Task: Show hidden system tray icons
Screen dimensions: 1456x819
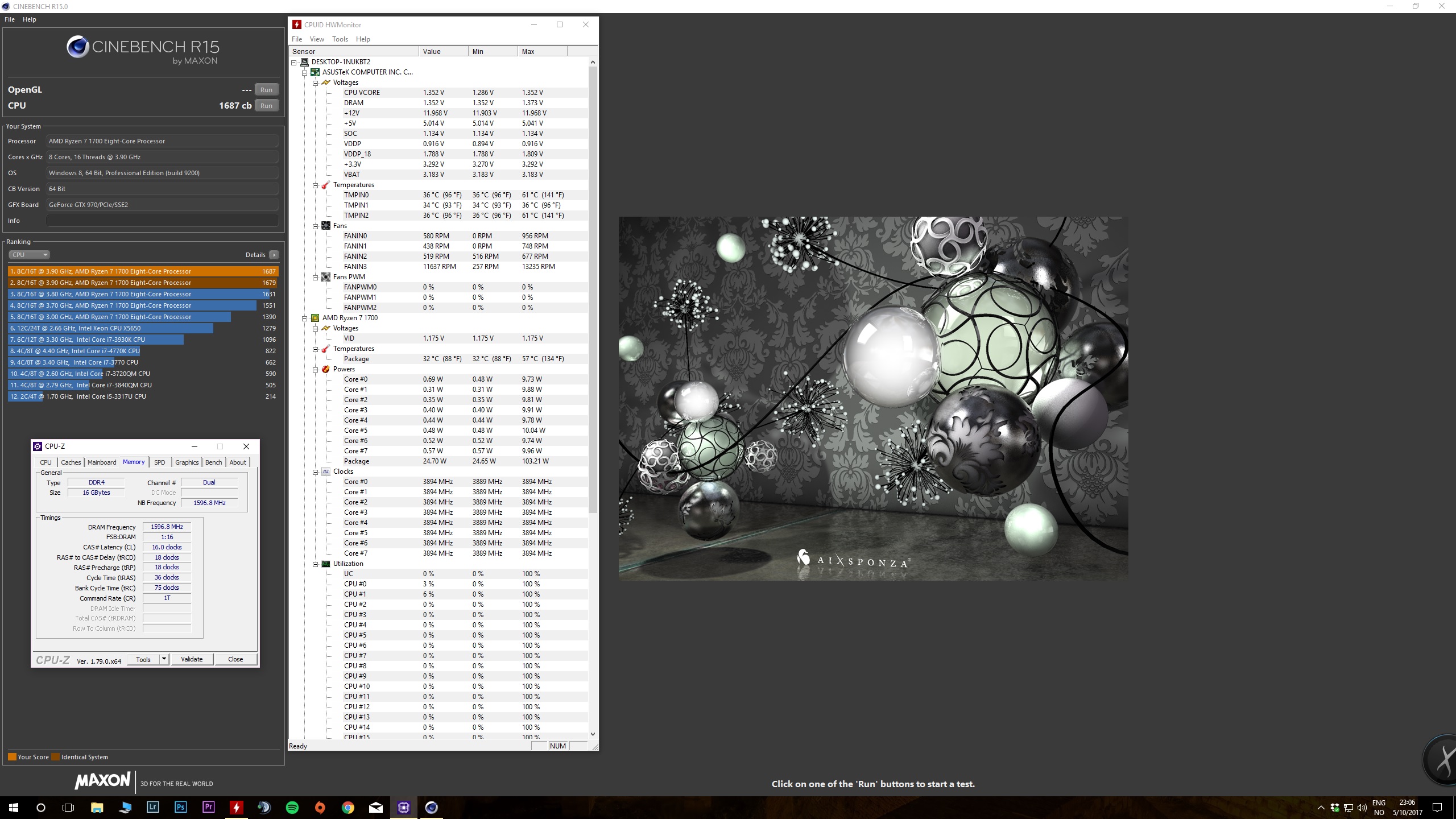Action: coord(1321,808)
